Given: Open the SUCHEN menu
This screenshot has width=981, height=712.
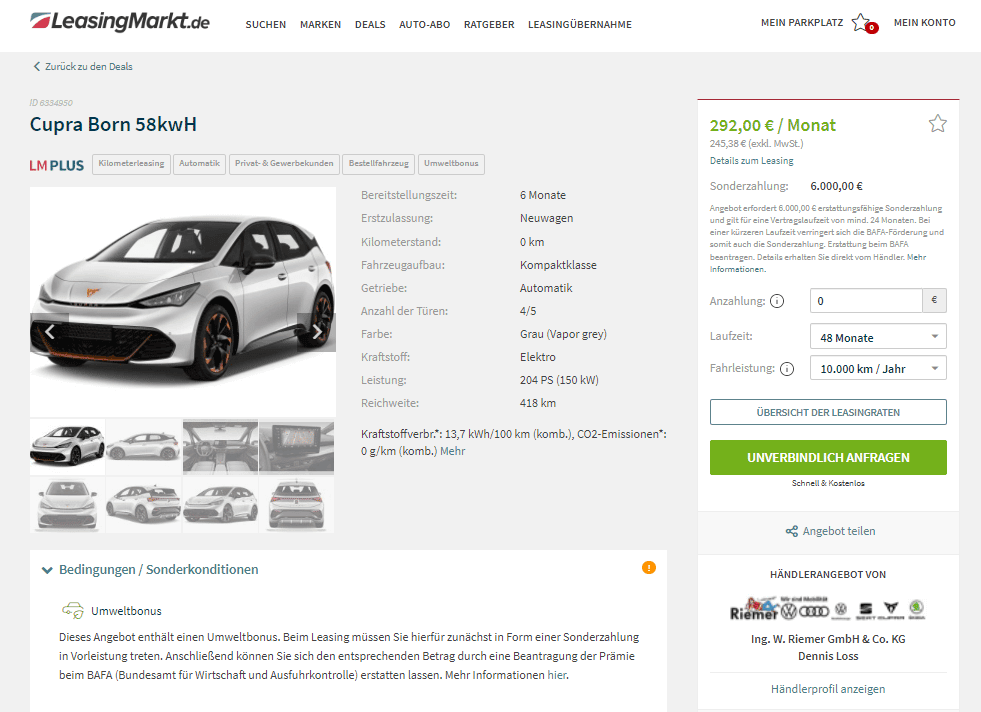Looking at the screenshot, I should pos(266,24).
